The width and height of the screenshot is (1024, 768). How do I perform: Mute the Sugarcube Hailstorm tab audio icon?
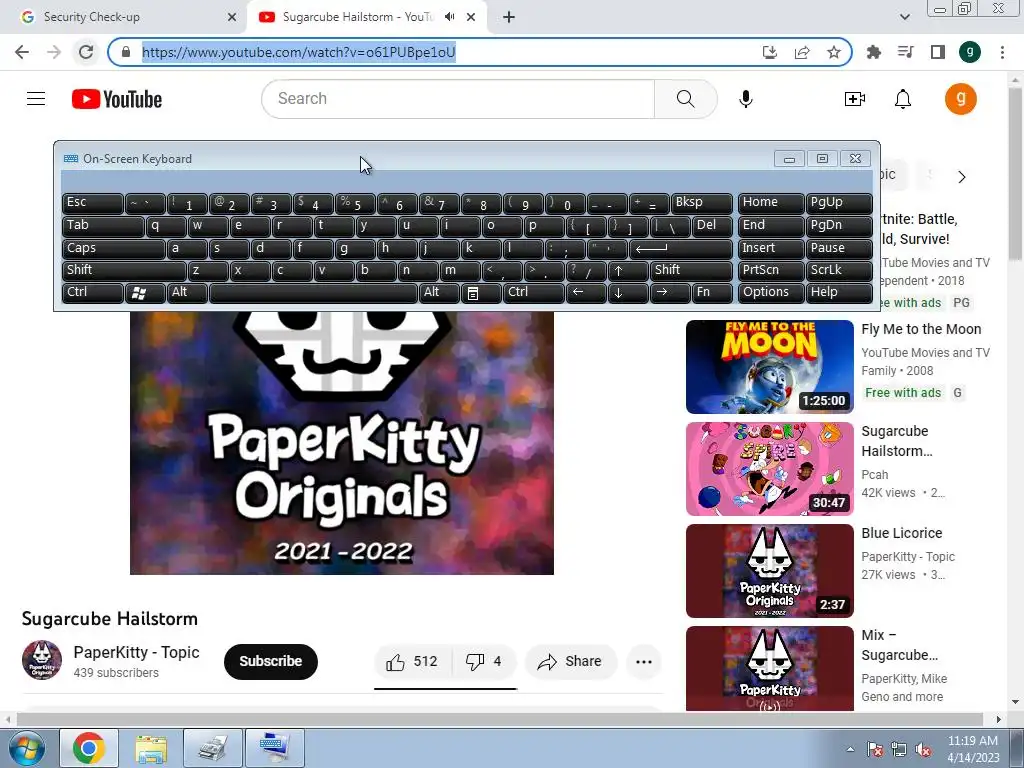[x=449, y=17]
